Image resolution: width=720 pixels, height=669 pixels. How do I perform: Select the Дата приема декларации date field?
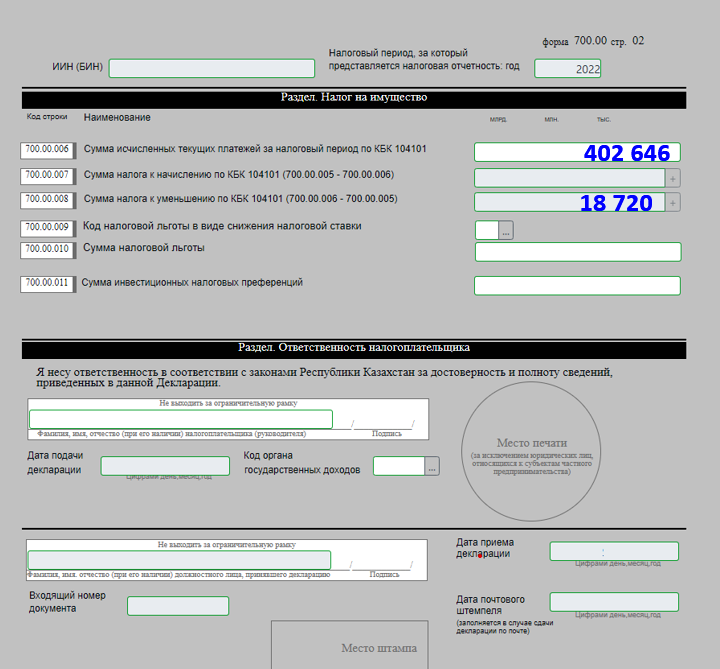[613, 551]
